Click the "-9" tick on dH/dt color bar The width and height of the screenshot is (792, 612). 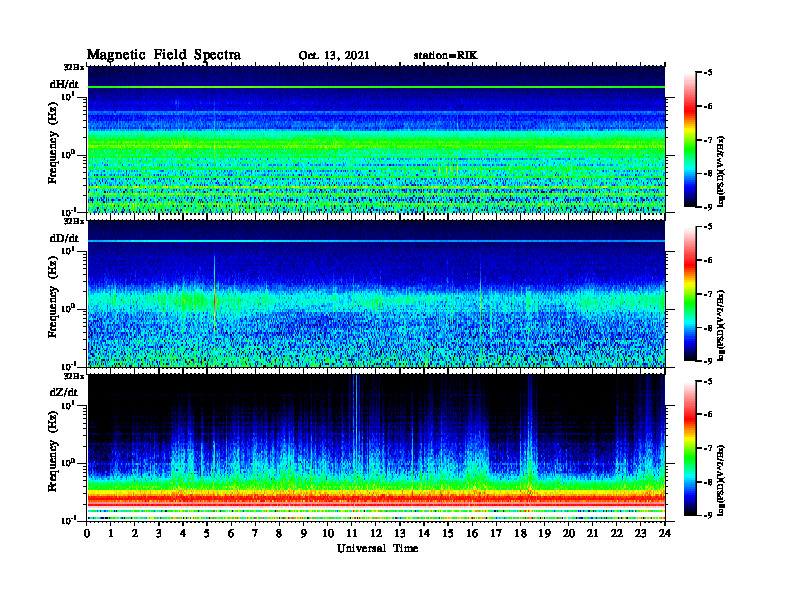[x=708, y=207]
